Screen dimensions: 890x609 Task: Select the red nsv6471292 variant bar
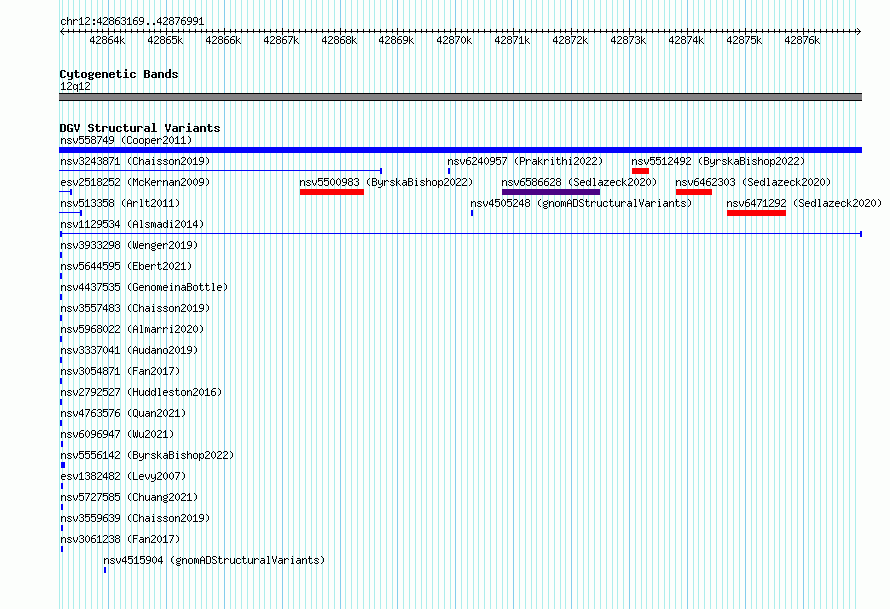(x=756, y=213)
